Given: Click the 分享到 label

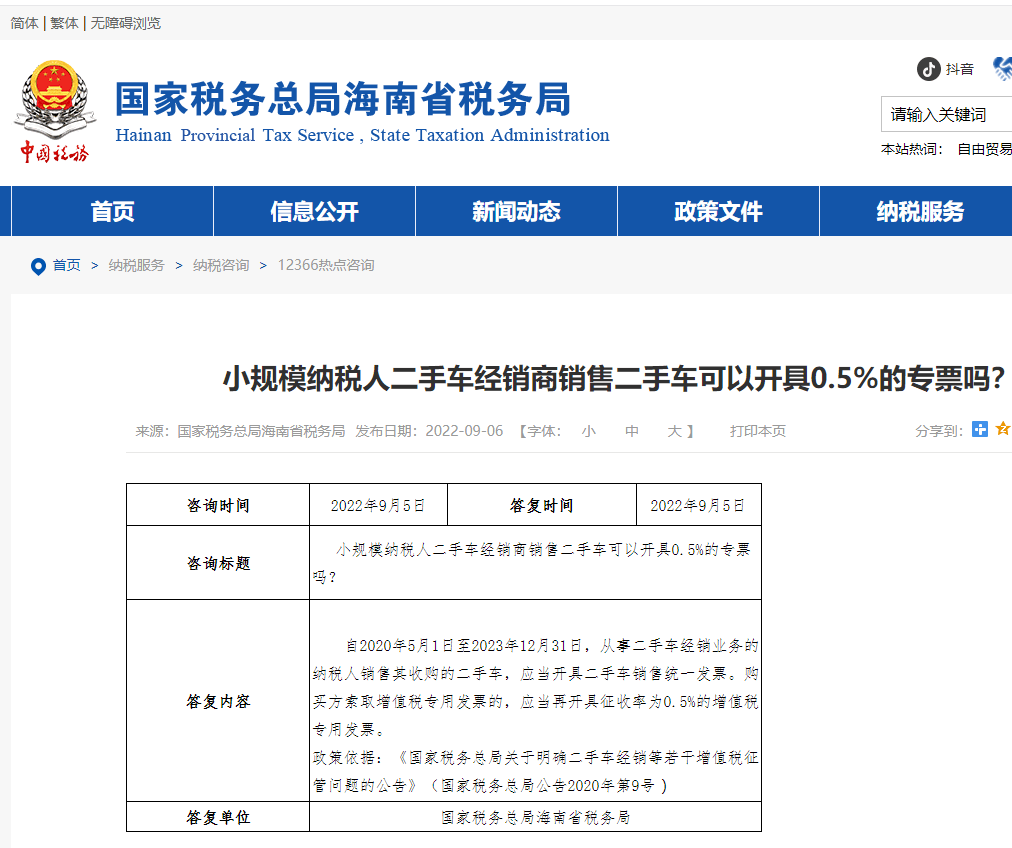Looking at the screenshot, I should point(939,431).
